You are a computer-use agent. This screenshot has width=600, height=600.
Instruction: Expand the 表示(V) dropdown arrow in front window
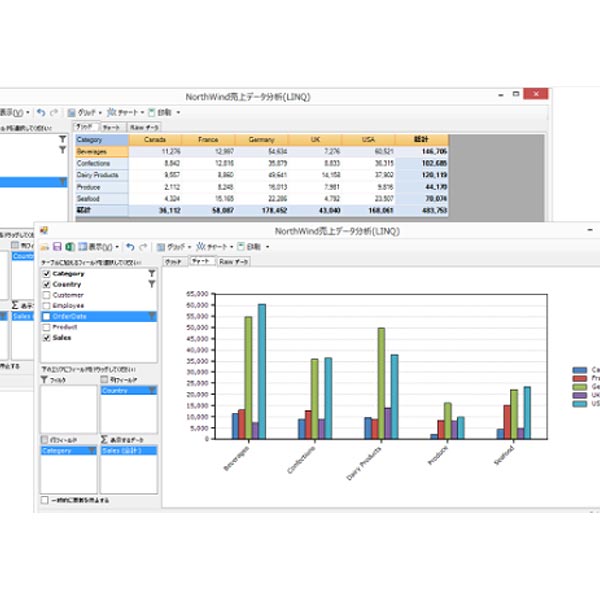tap(117, 247)
